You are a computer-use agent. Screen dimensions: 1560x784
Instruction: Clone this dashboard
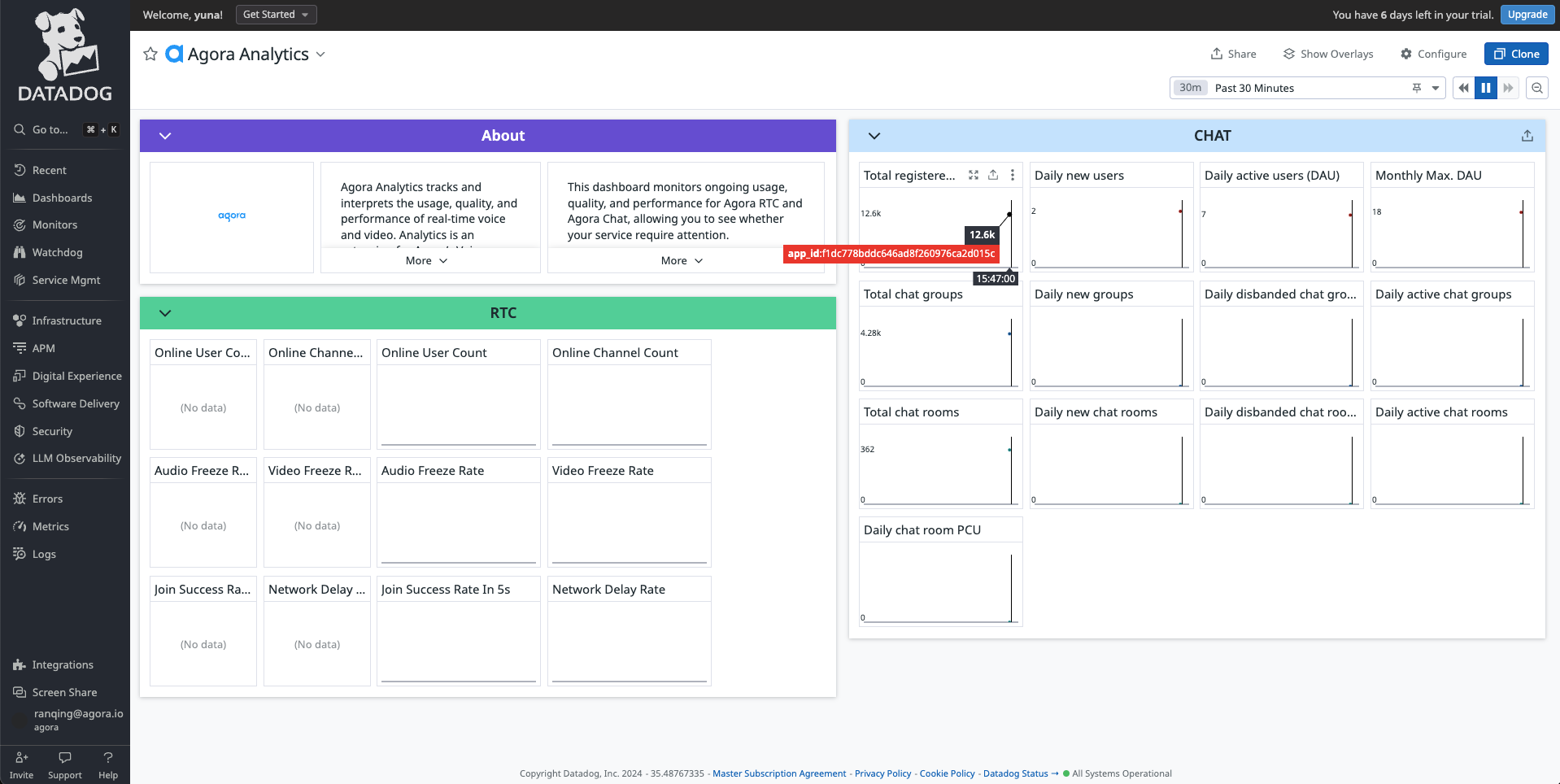[1516, 54]
